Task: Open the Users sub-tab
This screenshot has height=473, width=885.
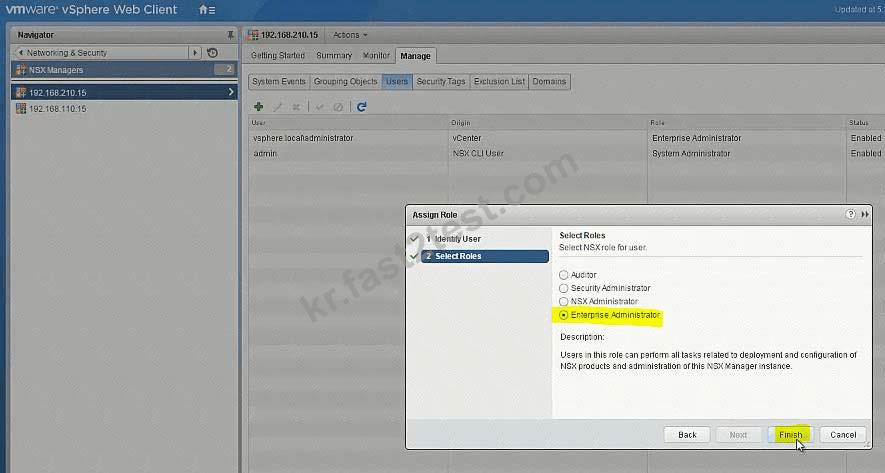Action: (x=397, y=81)
